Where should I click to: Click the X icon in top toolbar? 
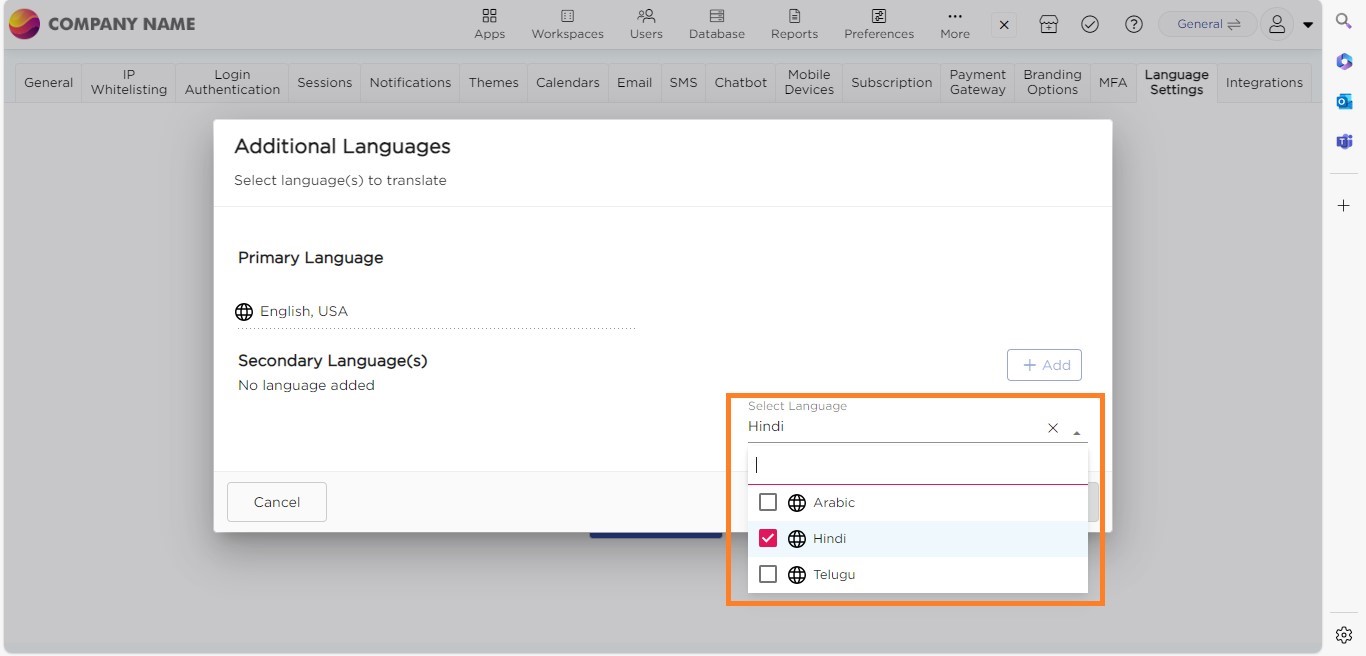1005,25
